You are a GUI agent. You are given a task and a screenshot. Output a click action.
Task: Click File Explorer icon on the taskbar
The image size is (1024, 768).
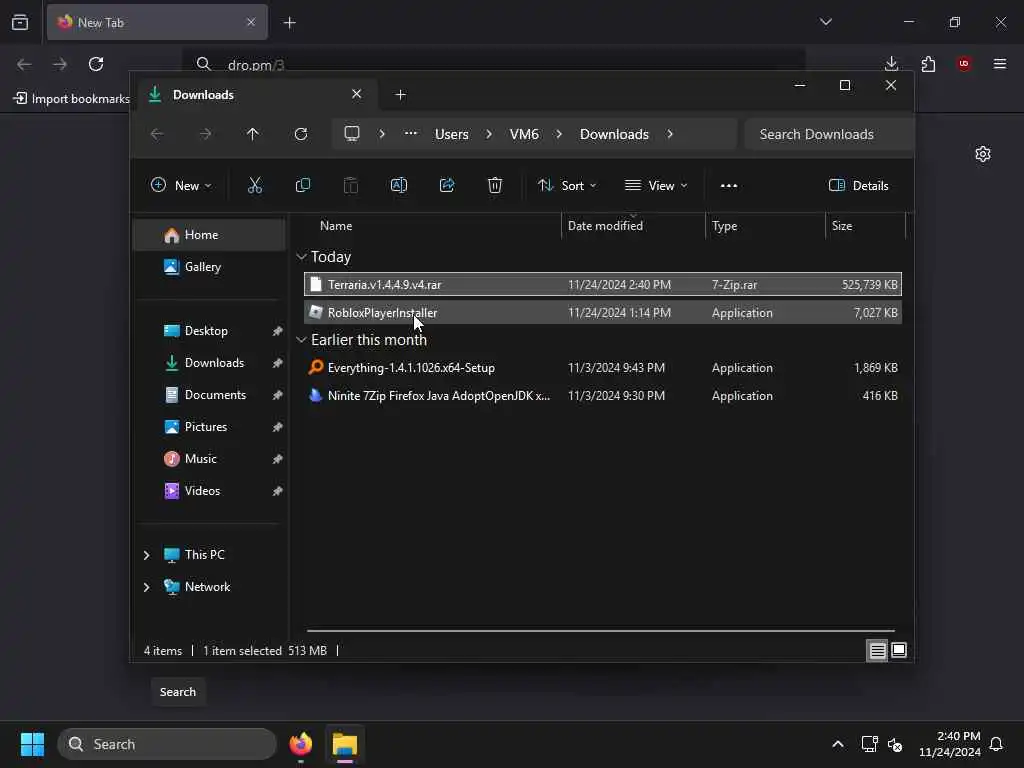[345, 744]
